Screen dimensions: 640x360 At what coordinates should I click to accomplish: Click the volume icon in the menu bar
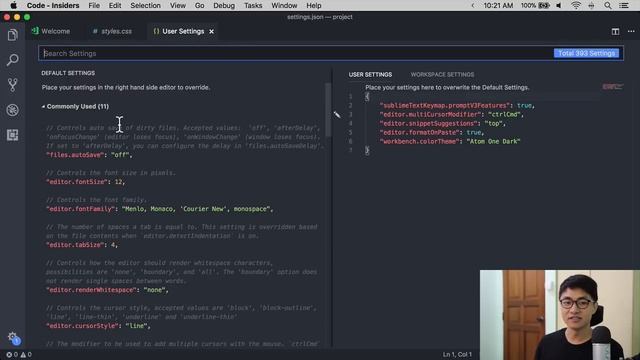(559, 5)
